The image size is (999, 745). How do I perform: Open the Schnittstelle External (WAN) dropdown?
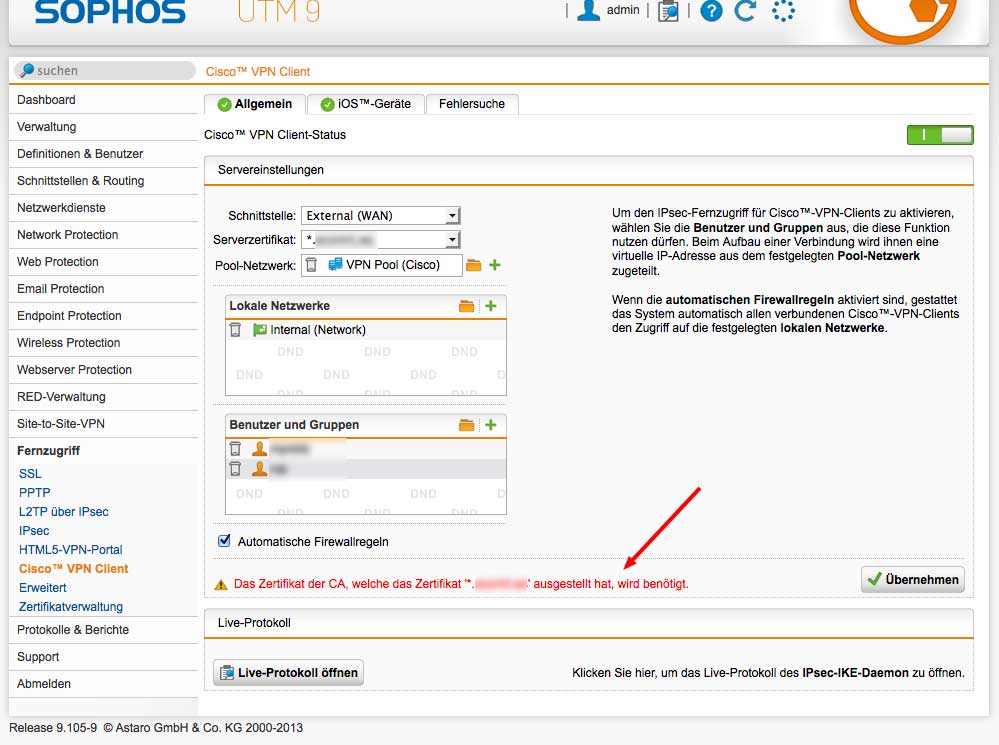(381, 215)
